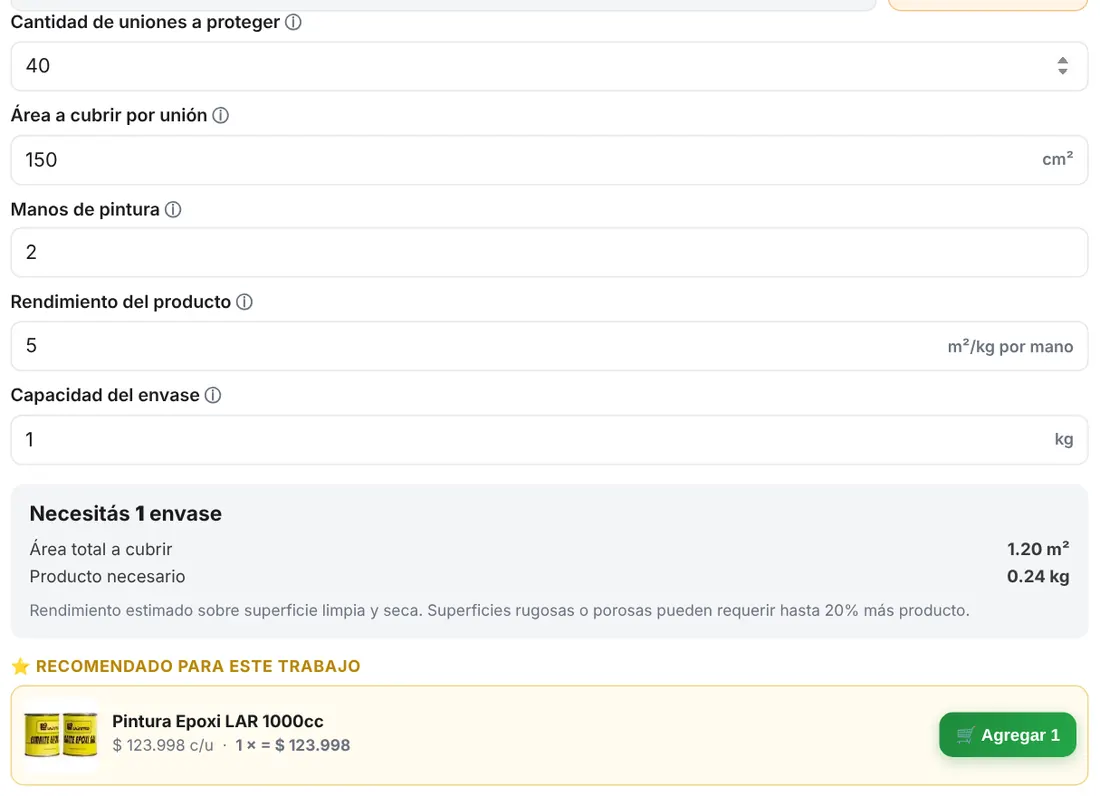
Task: Select the Manos de pintura input
Action: coord(549,252)
